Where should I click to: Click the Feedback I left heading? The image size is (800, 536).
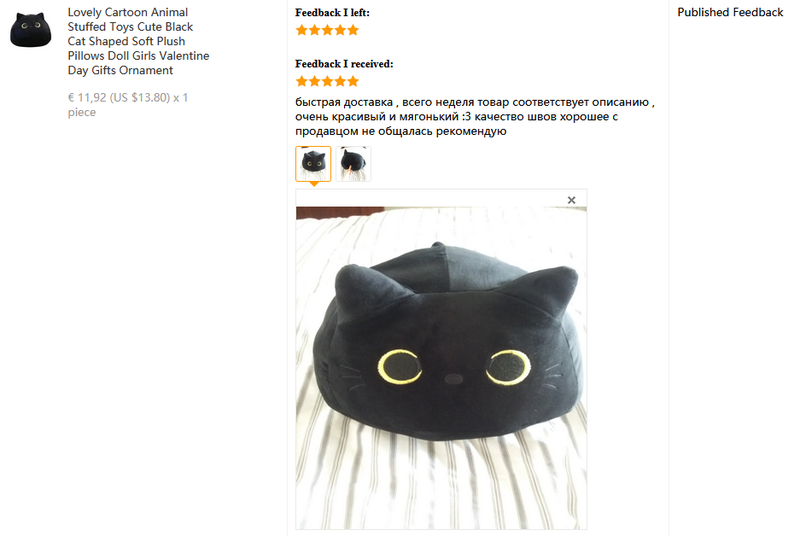332,13
